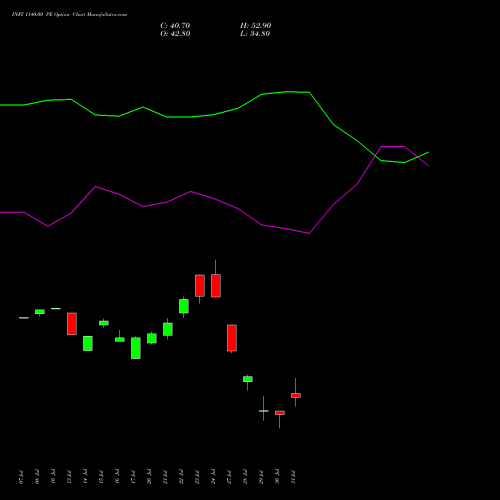This screenshot has width=500, height=500.
Task: Select the green candlestick for 22 Jul
Action: pyautogui.click(x=184, y=306)
